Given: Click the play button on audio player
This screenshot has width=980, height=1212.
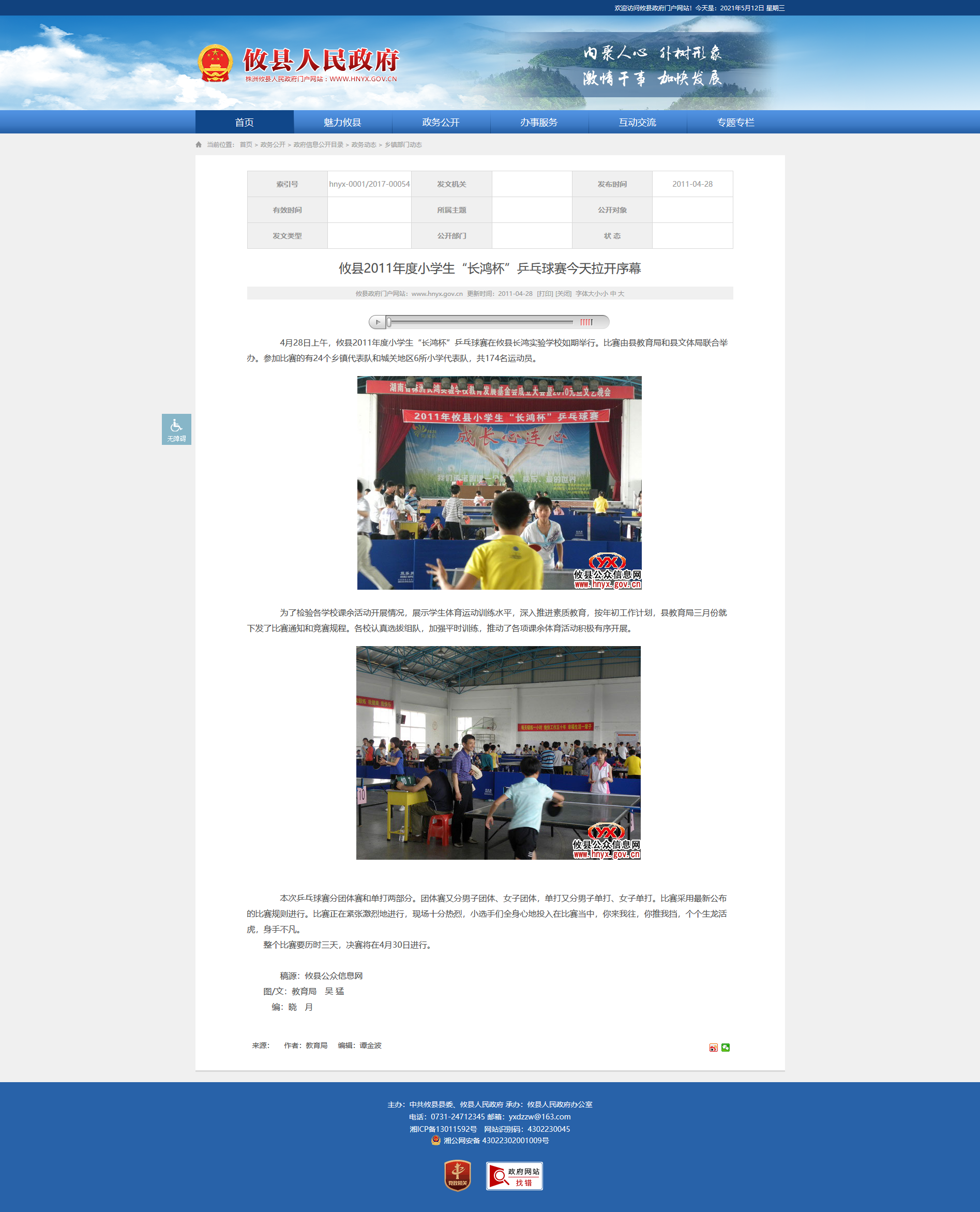Looking at the screenshot, I should pos(378,322).
